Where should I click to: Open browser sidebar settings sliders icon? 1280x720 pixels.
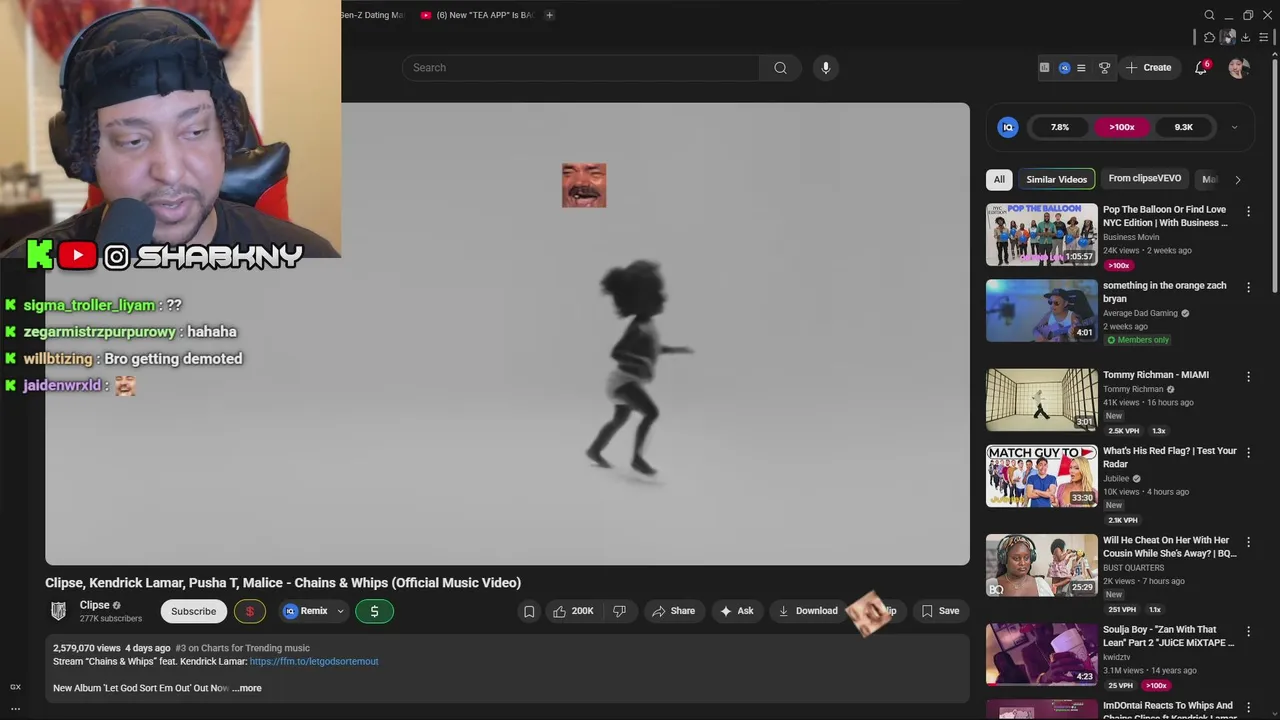[x=1264, y=37]
